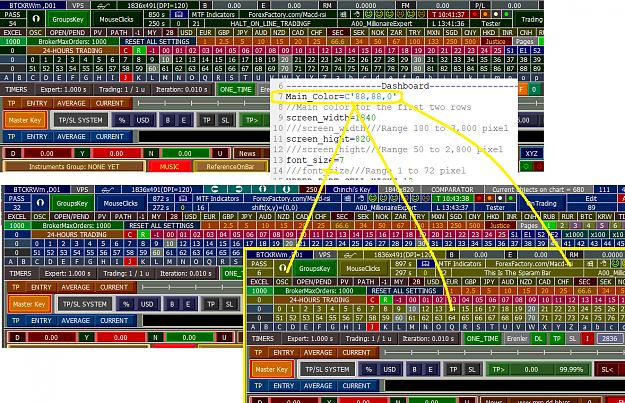Viewport: 625px width, 403px height.
Task: Click headphone icon beside PASS in top dashboard
Action: click(x=36, y=19)
